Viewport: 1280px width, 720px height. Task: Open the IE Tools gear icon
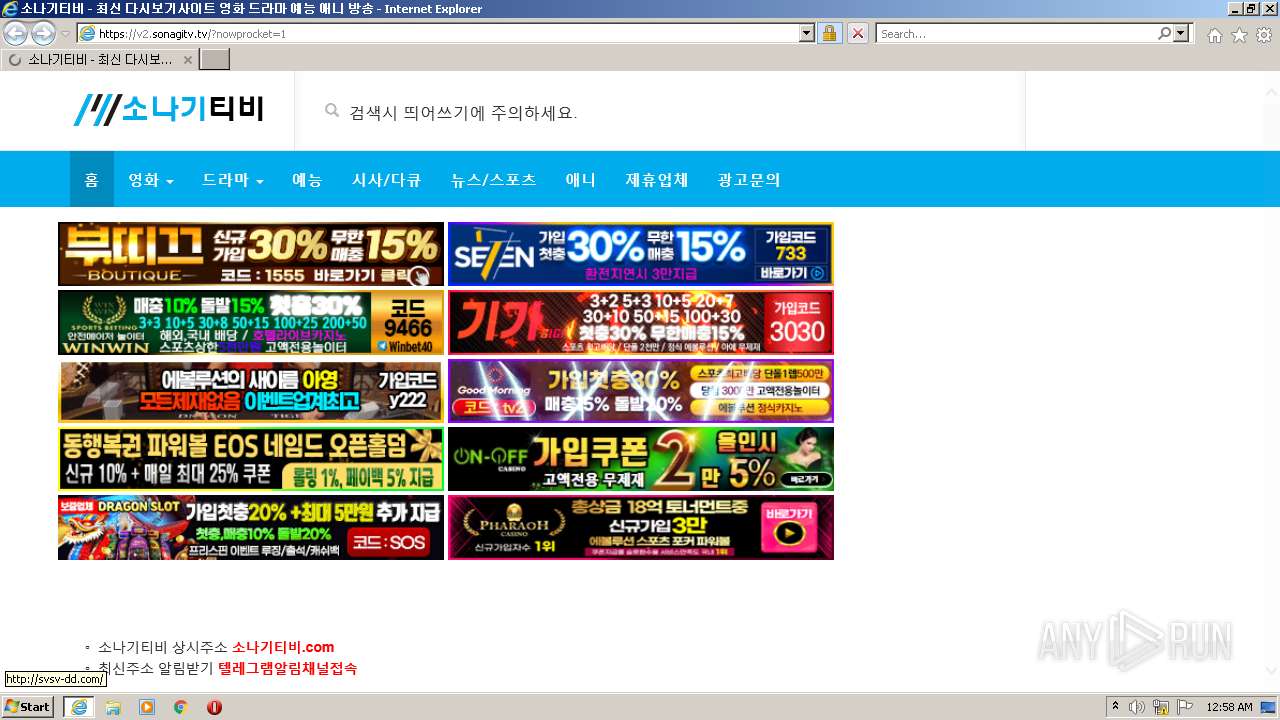coord(1264,35)
